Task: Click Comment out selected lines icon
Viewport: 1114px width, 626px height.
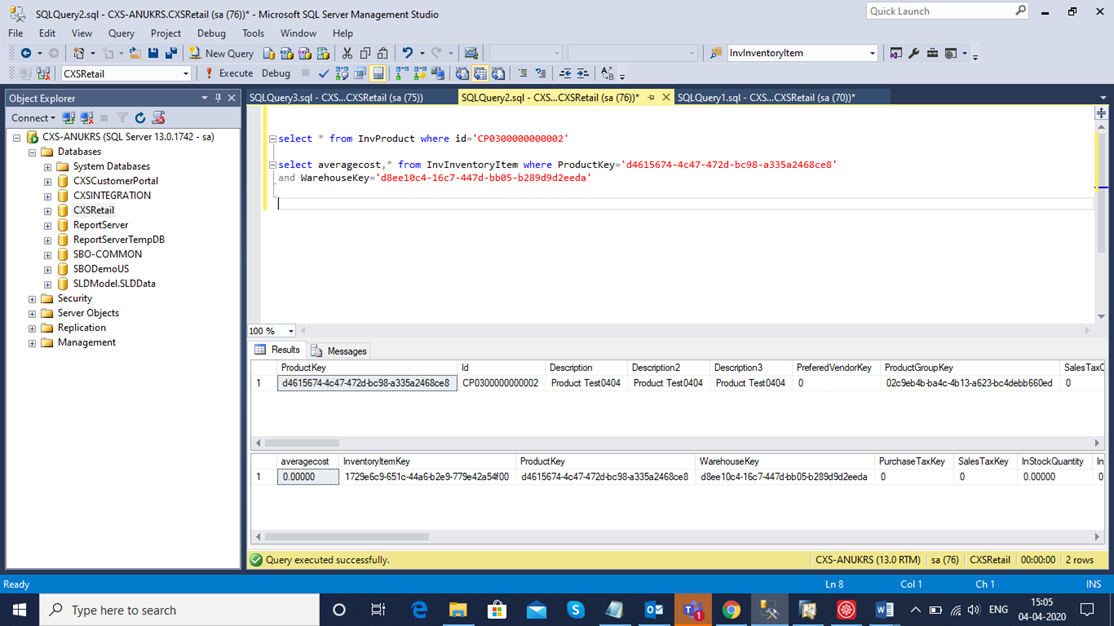Action: (x=523, y=74)
